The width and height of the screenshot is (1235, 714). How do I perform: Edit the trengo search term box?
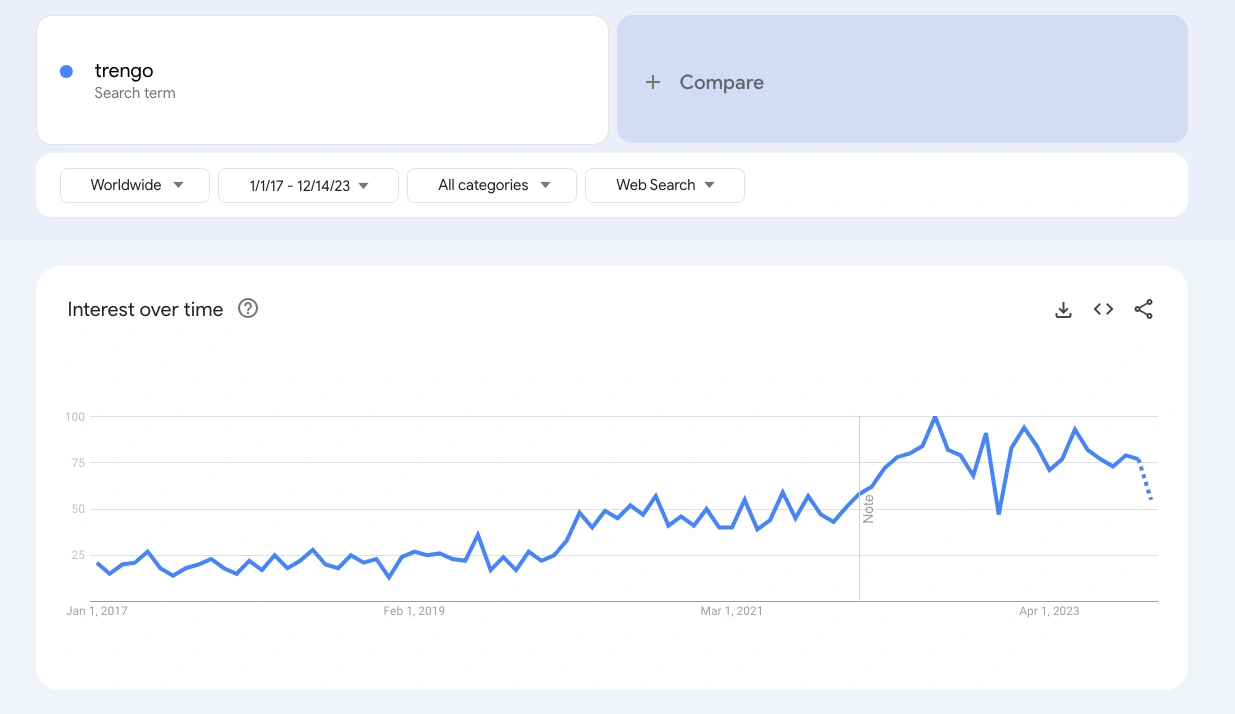coord(322,80)
